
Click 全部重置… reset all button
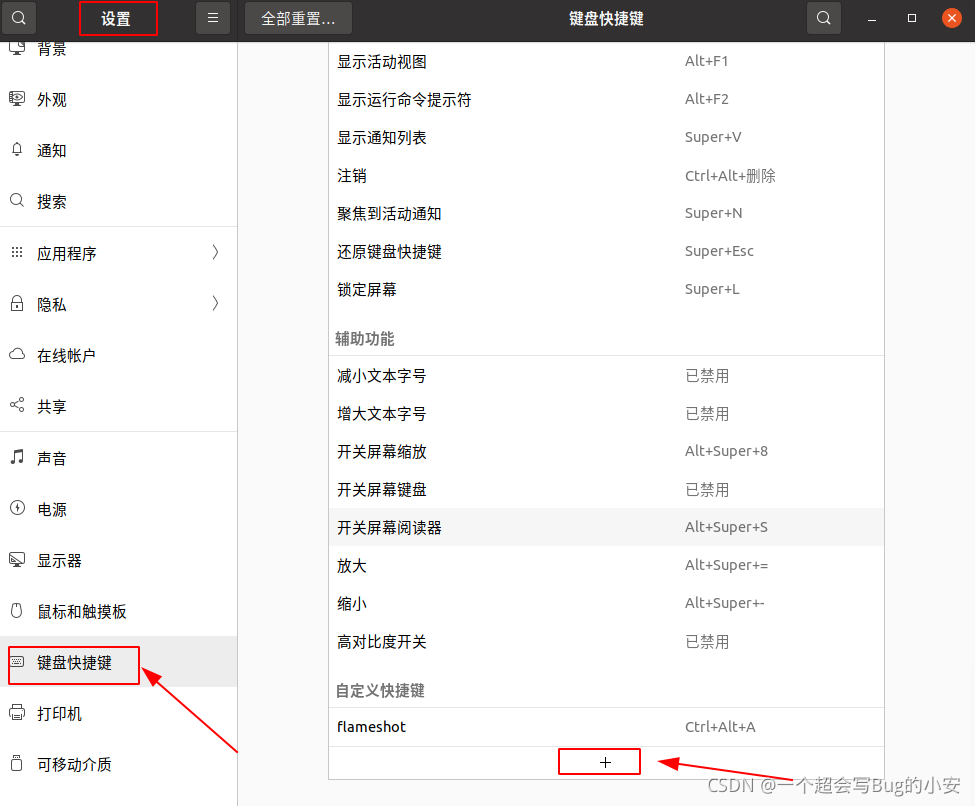(x=298, y=18)
